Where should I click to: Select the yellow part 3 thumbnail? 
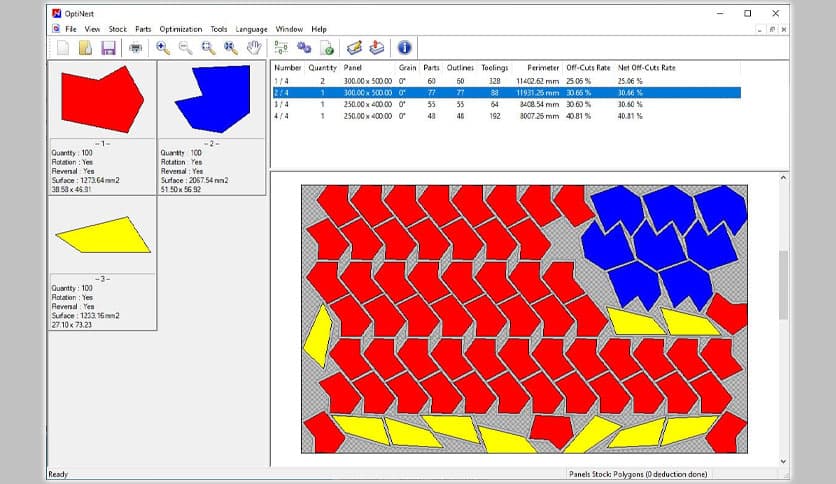click(x=101, y=234)
